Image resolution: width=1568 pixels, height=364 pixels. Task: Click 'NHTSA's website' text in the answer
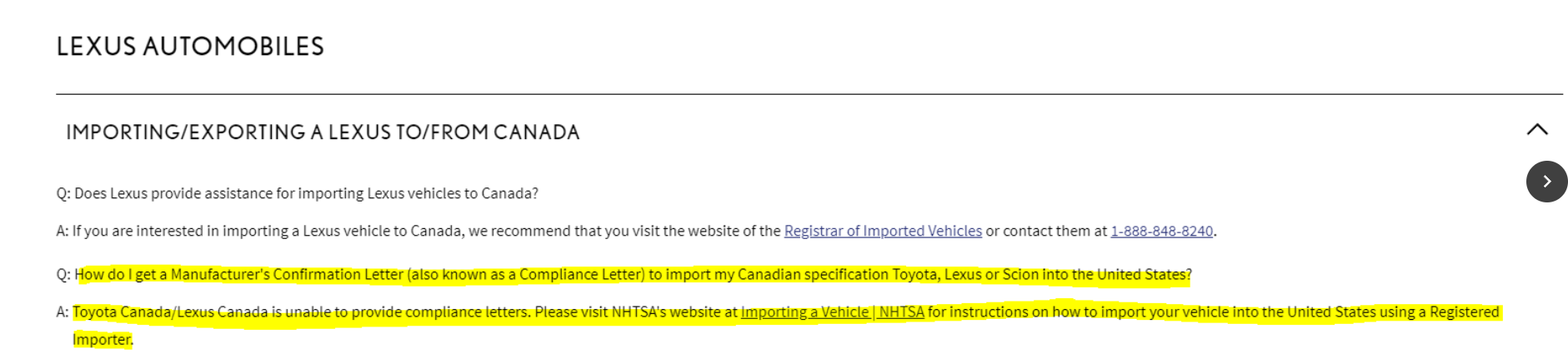click(674, 312)
